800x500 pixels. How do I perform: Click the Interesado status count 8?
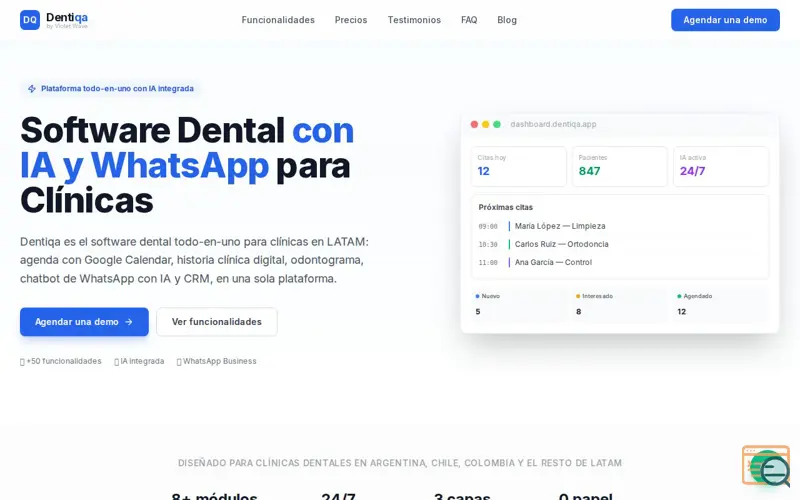tap(579, 312)
